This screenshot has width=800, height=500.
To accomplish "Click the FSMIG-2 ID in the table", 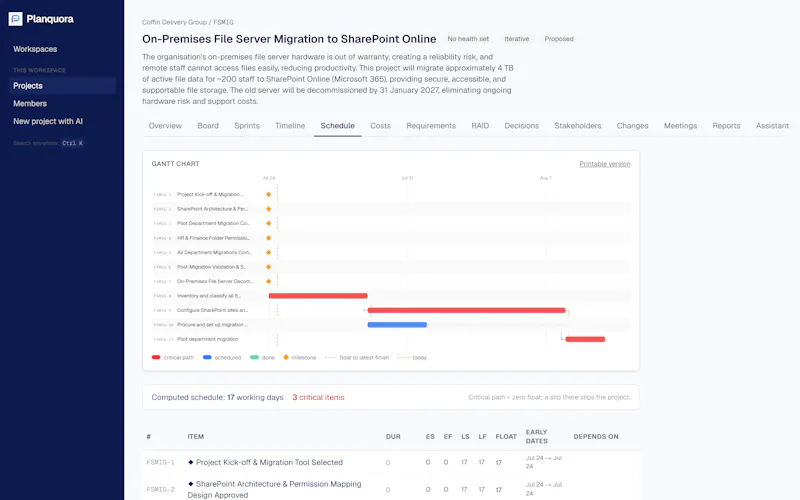I will pyautogui.click(x=160, y=489).
